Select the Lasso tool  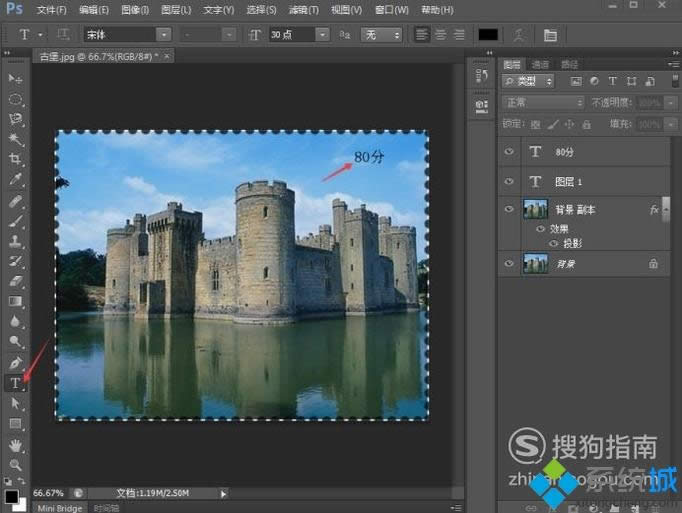15,119
